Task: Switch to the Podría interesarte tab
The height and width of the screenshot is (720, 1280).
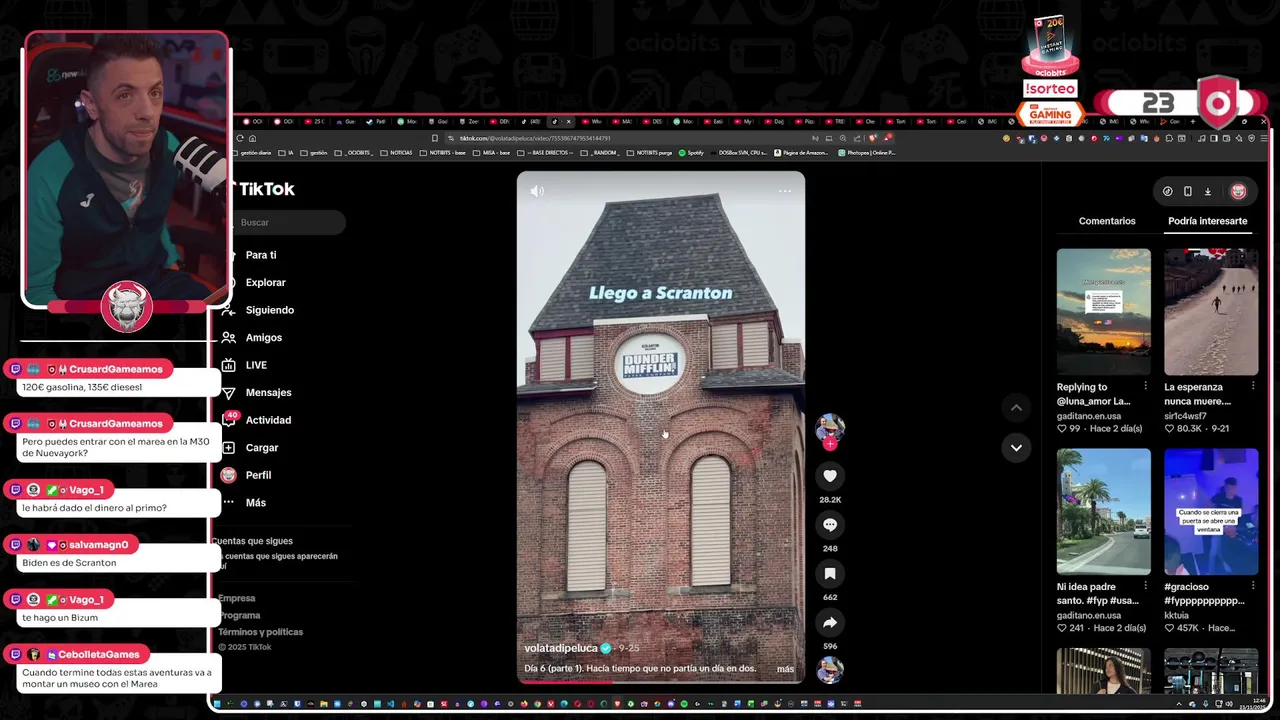Action: click(x=1207, y=221)
